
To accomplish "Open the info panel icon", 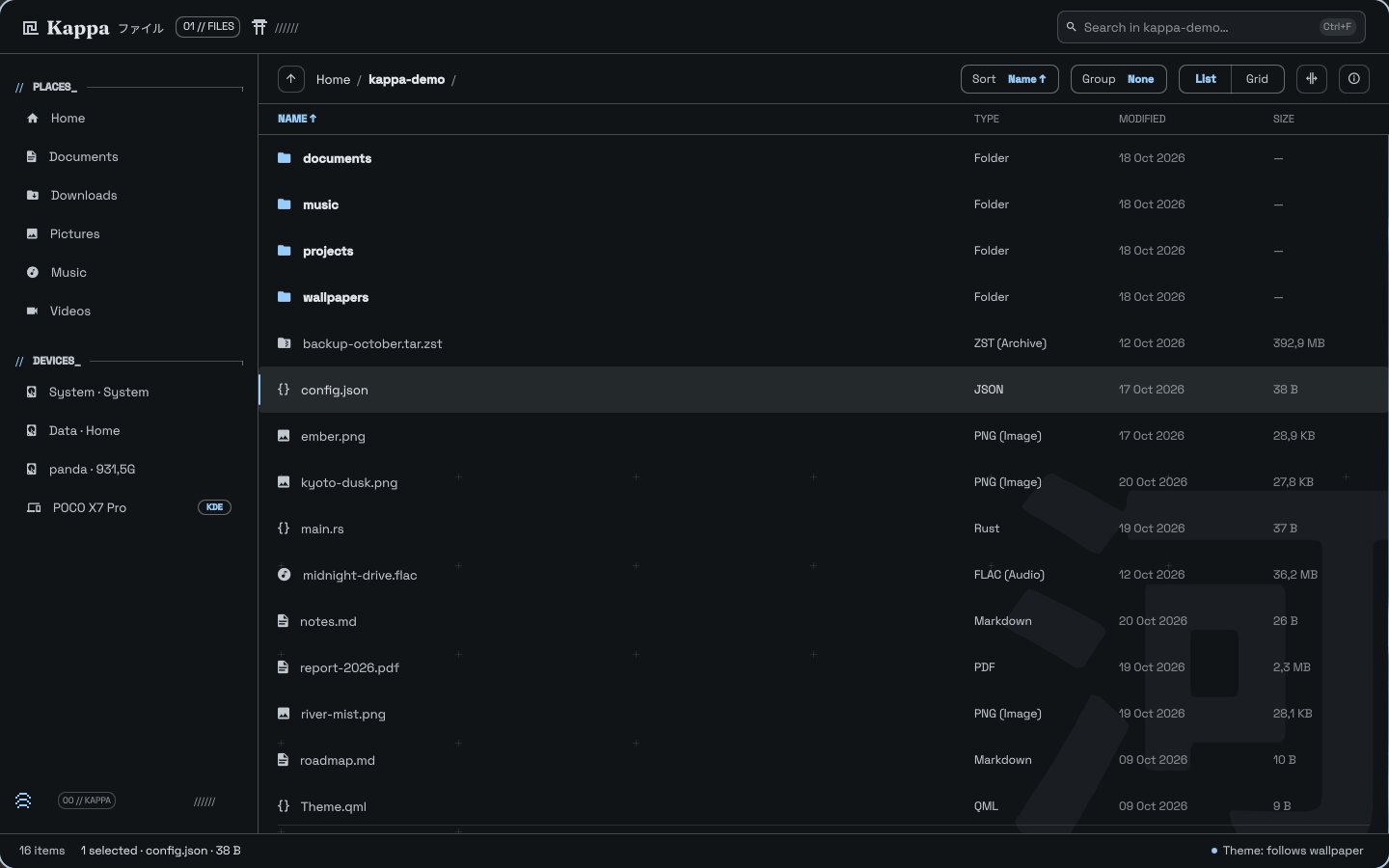I will (1354, 79).
